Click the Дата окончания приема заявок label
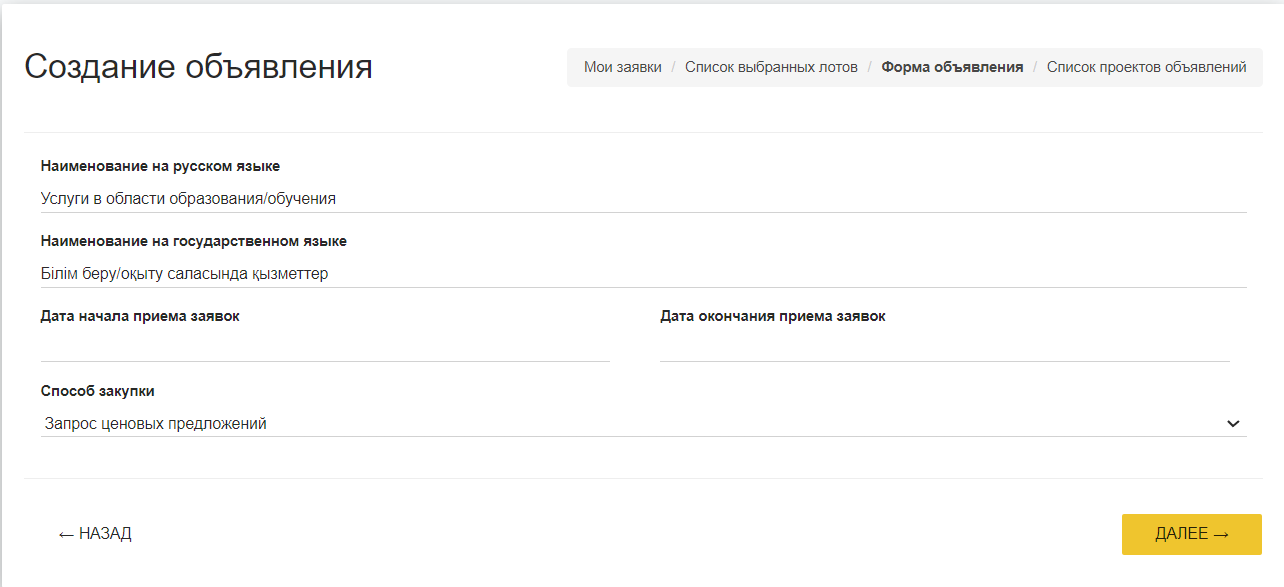Image resolution: width=1284 pixels, height=587 pixels. 772,316
